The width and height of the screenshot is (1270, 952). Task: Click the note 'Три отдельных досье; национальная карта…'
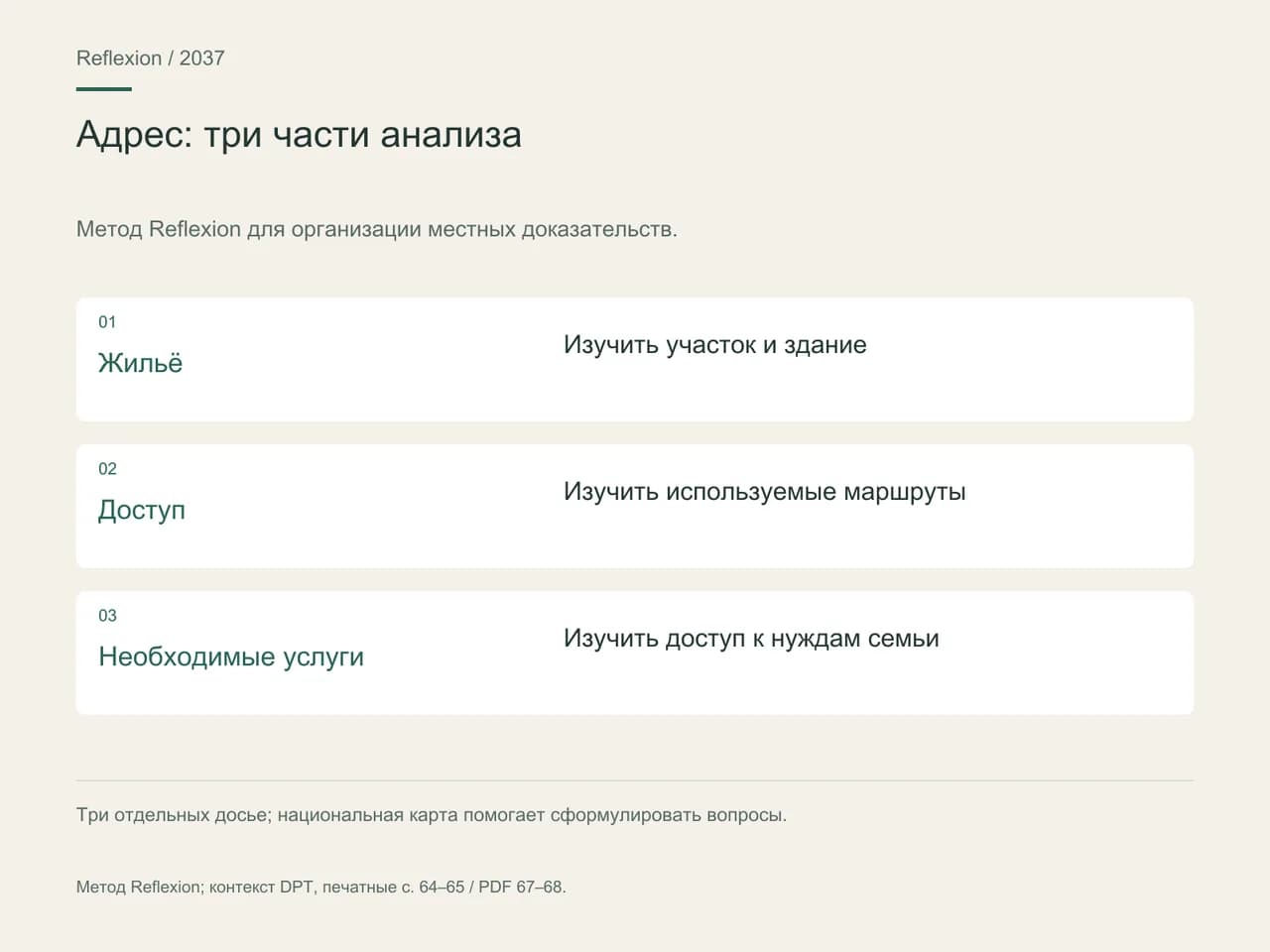[432, 815]
